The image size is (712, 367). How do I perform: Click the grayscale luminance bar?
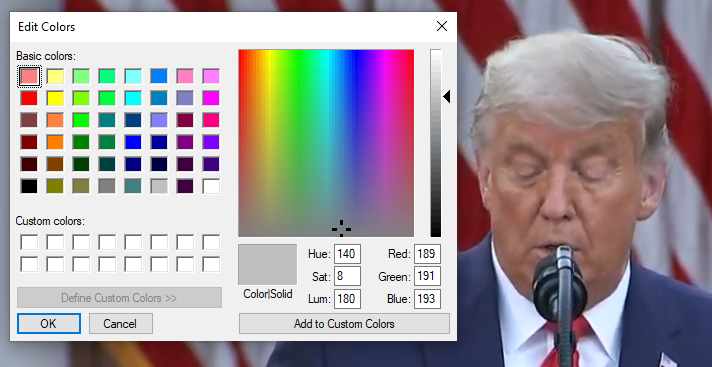tap(436, 143)
